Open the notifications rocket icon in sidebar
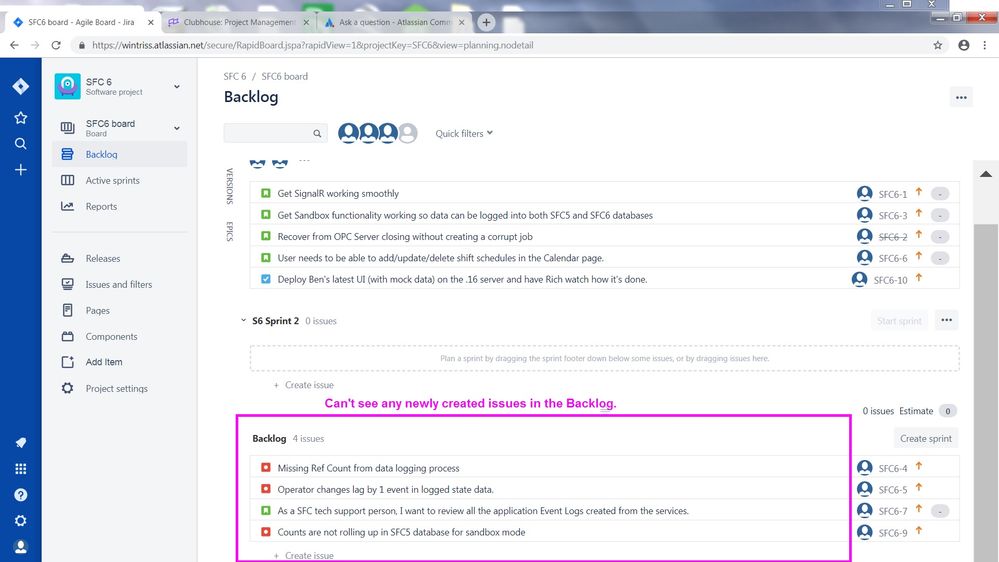 pos(20,443)
